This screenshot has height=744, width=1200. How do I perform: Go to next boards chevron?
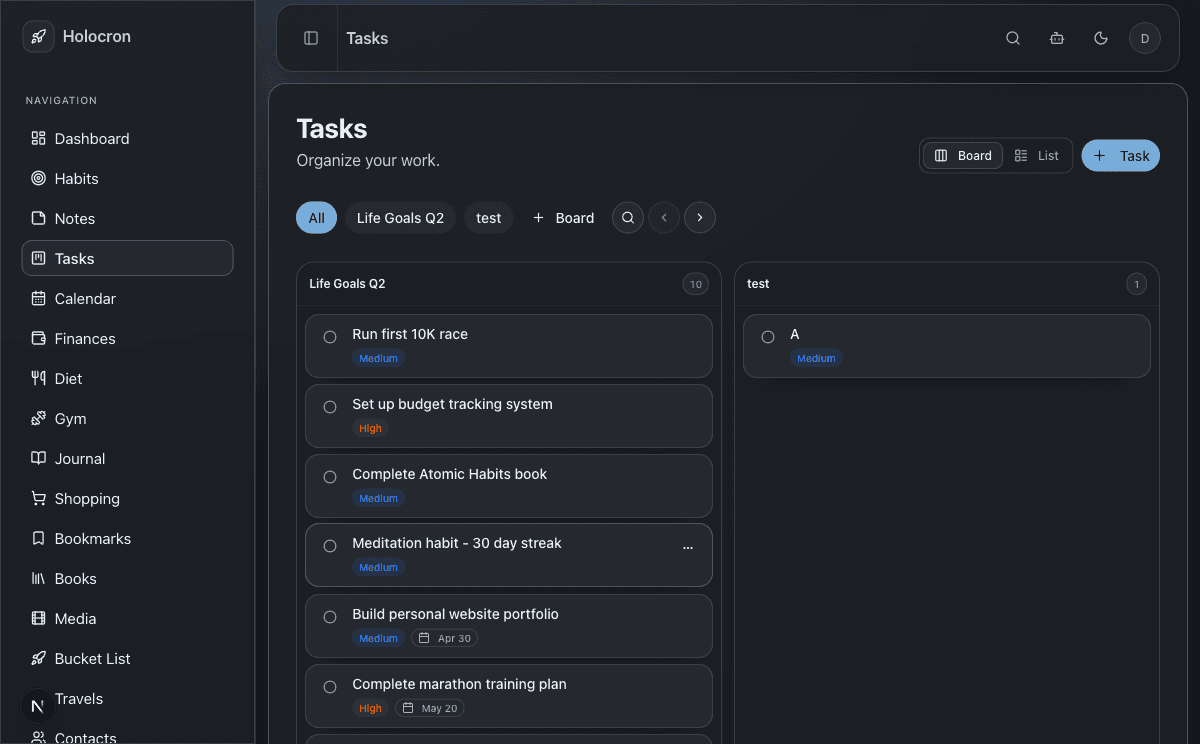coord(700,217)
